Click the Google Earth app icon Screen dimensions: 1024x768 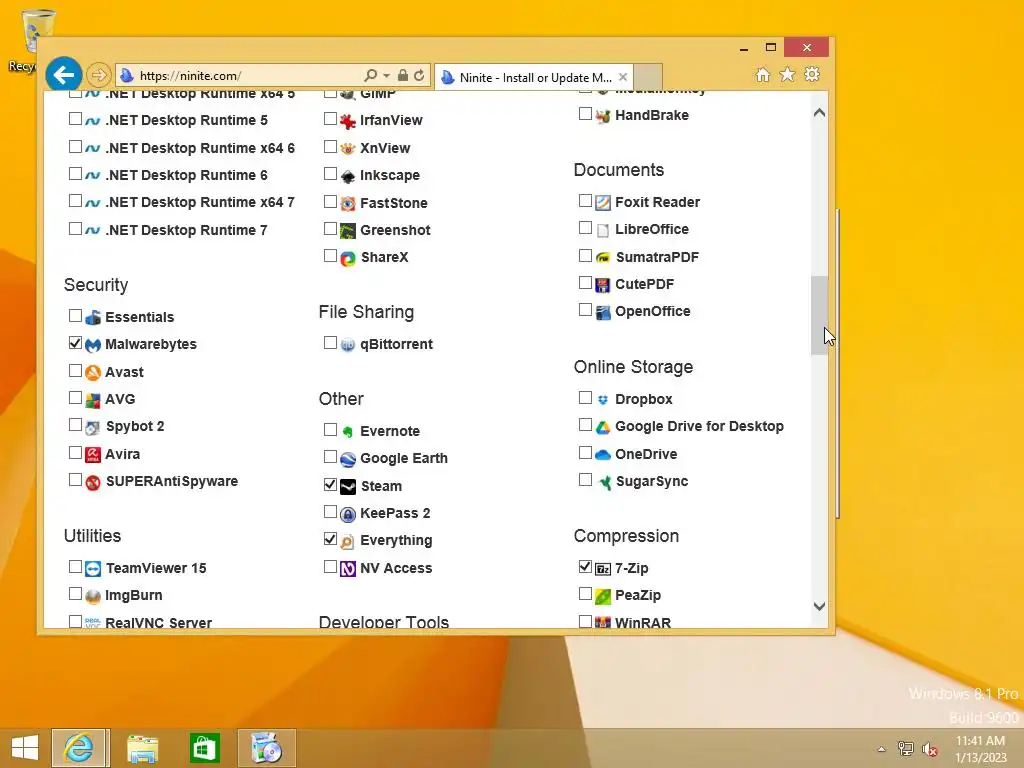click(348, 459)
